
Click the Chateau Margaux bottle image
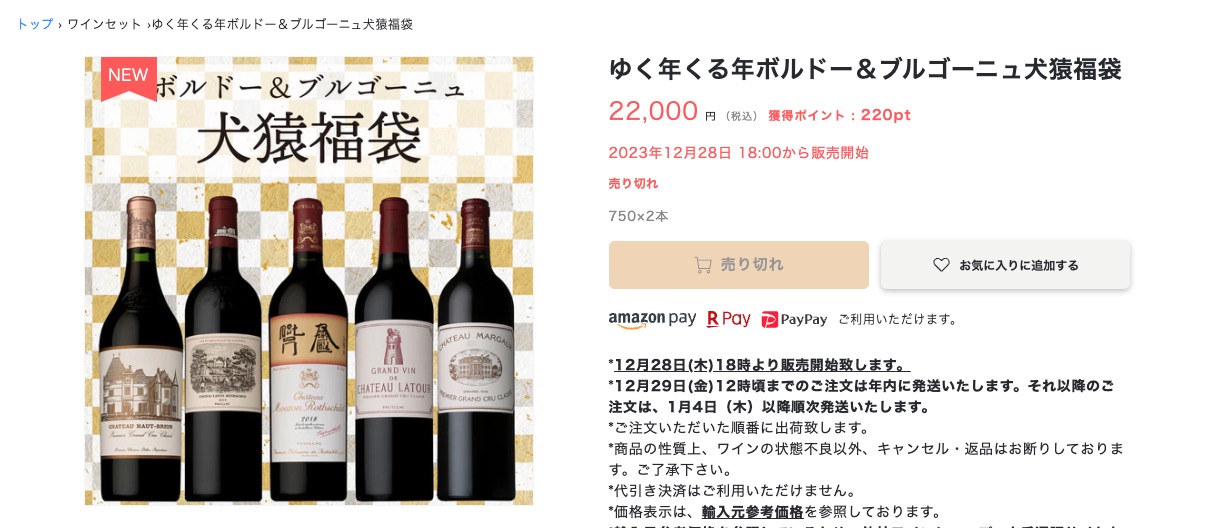[475, 350]
